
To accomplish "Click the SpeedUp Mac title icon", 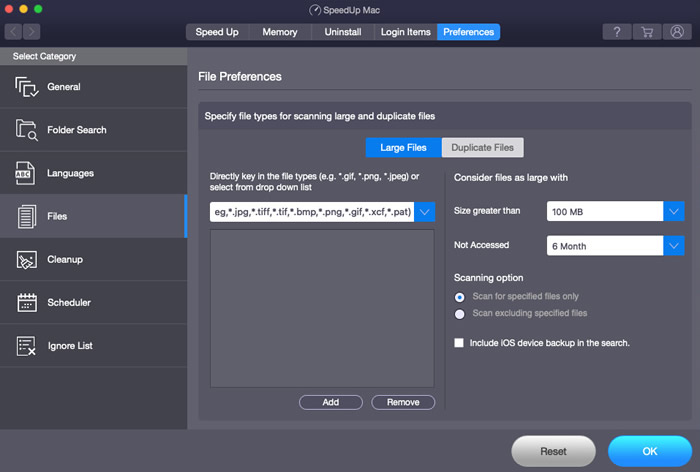I will coord(315,10).
